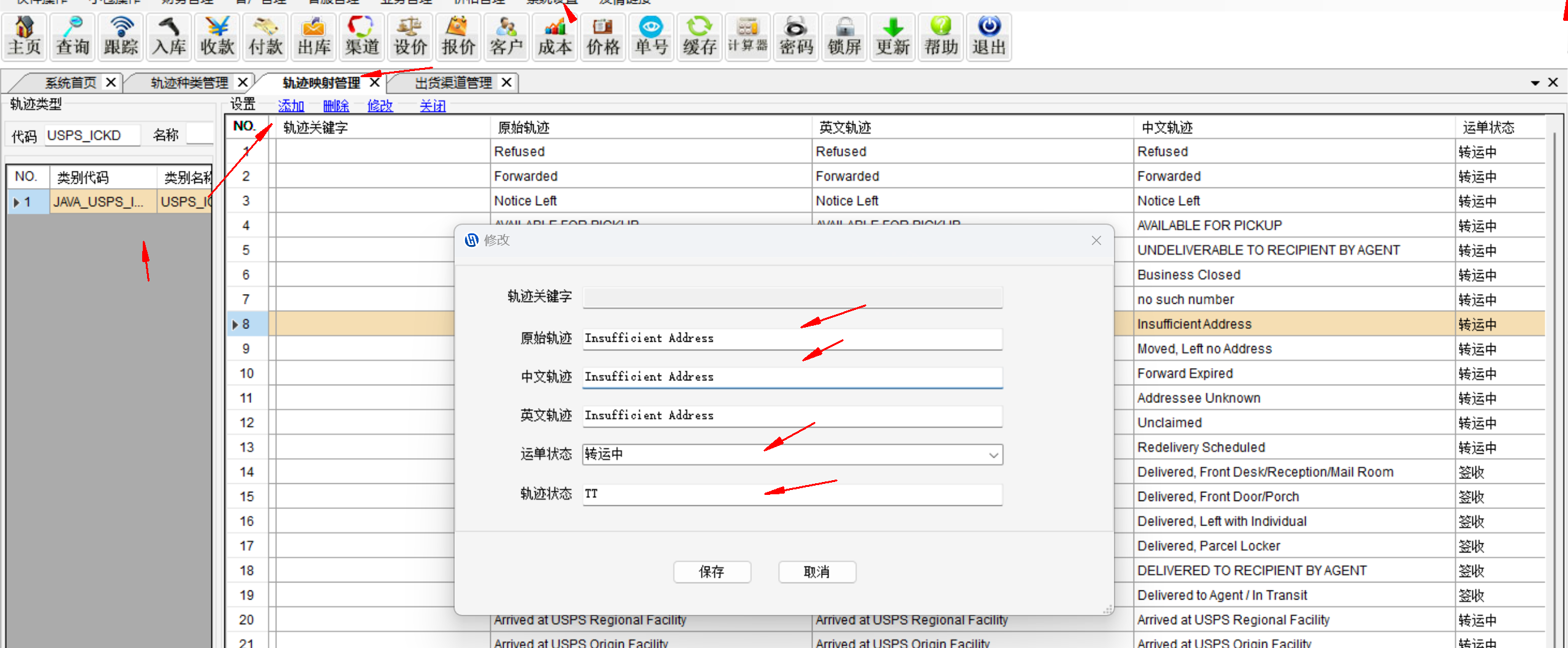This screenshot has width=1568, height=648.
Task: Click the 添加 link above the table
Action: pyautogui.click(x=291, y=106)
